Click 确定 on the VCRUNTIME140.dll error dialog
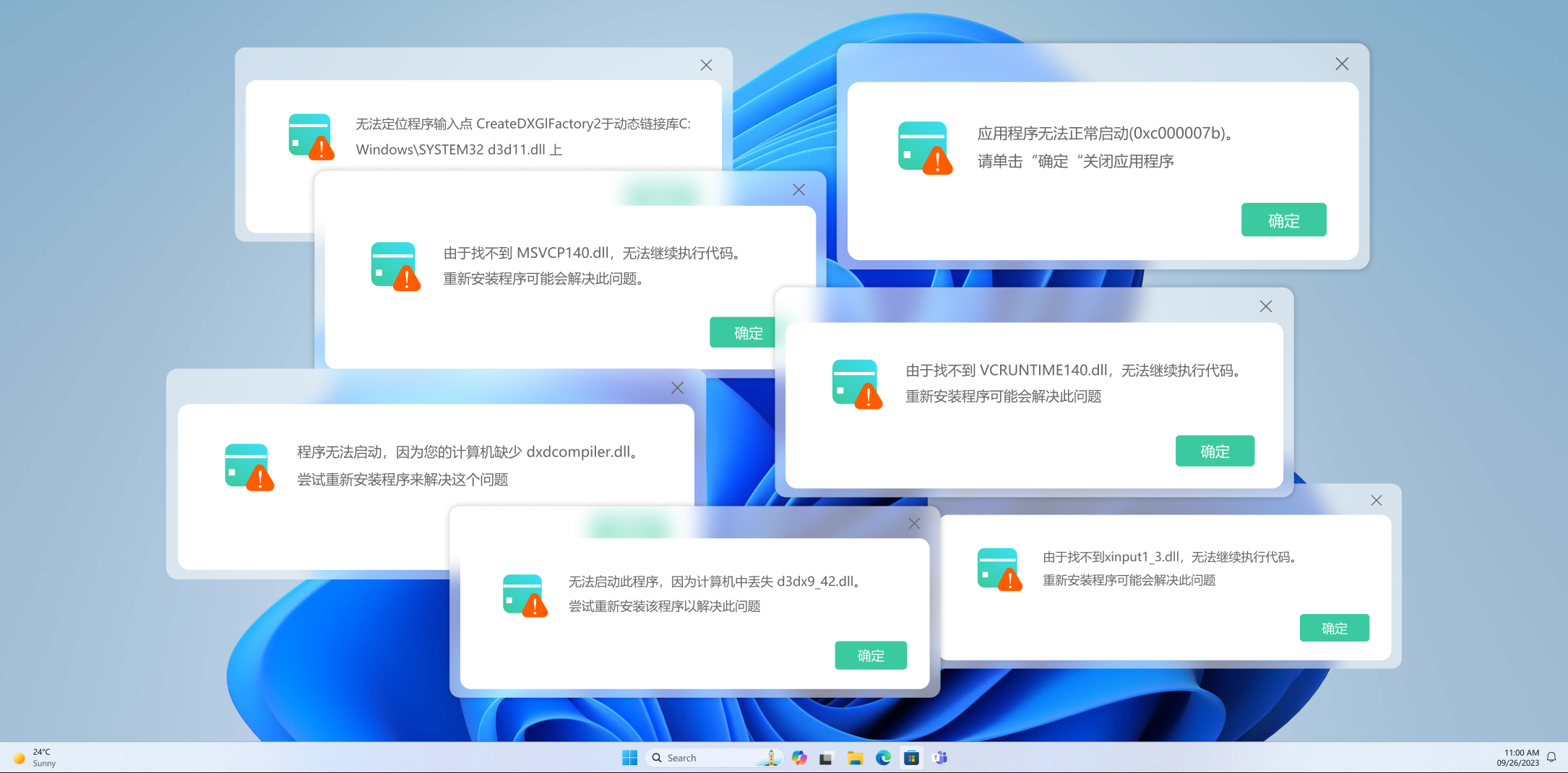The height and width of the screenshot is (773, 1568). click(1215, 451)
